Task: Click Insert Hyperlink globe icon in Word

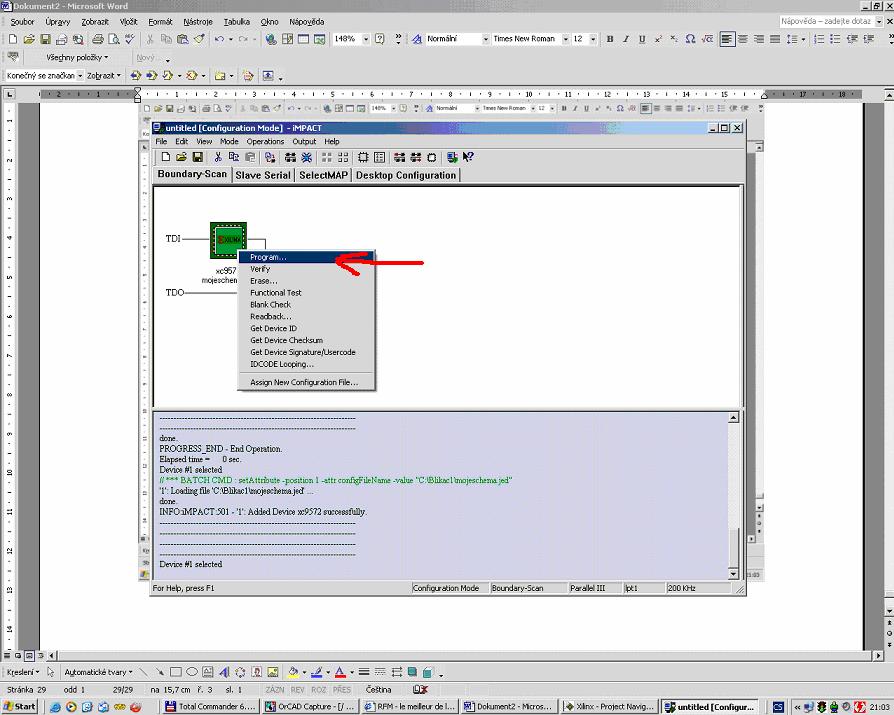Action: pos(271,39)
